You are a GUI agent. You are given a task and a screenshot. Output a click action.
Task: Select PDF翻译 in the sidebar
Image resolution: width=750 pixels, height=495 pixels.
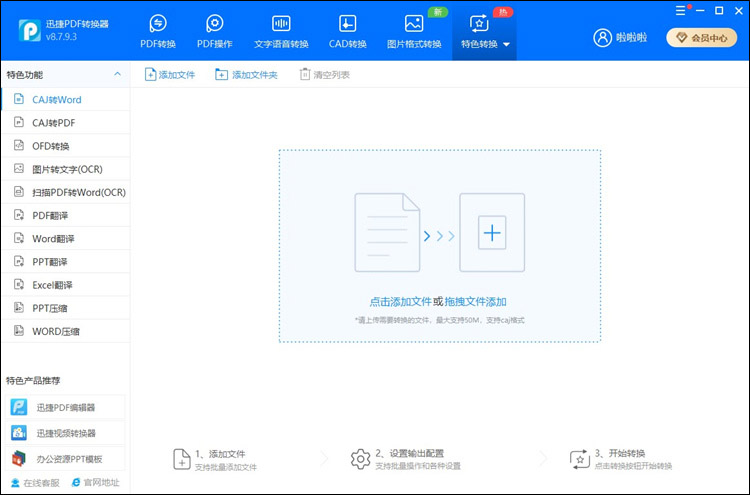[66, 216]
